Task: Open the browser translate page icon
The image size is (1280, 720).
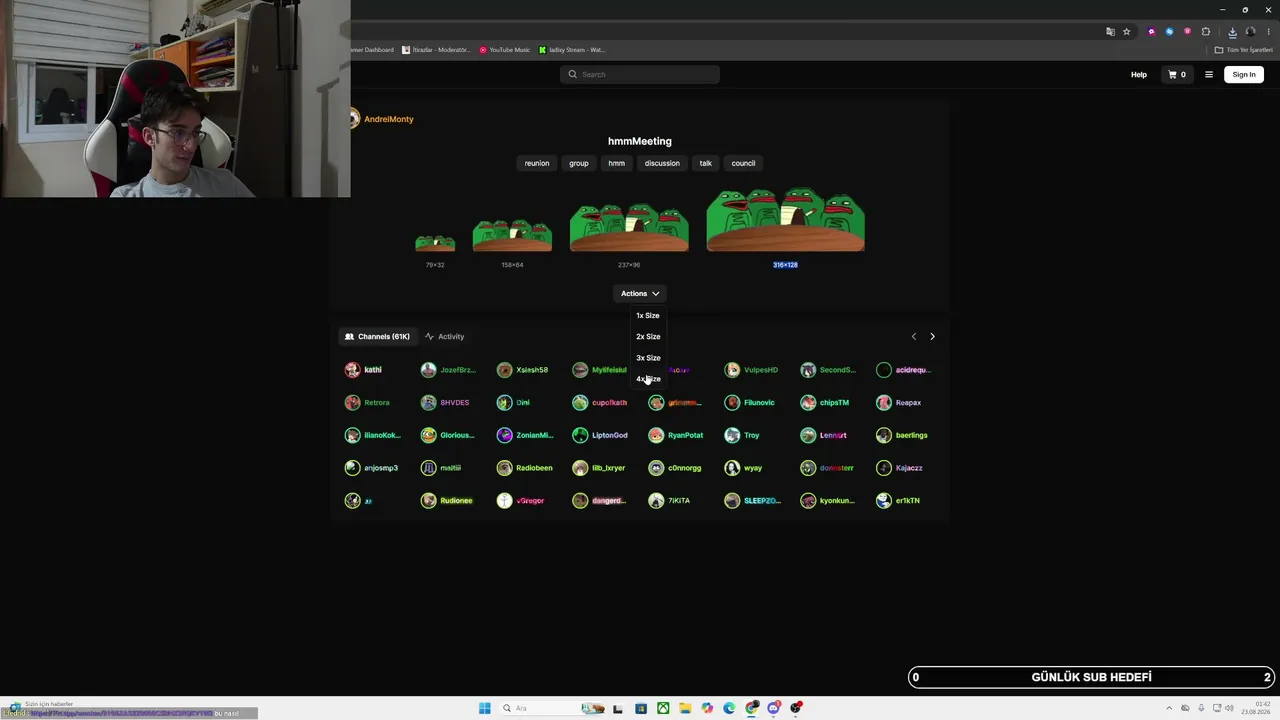Action: tap(1110, 32)
